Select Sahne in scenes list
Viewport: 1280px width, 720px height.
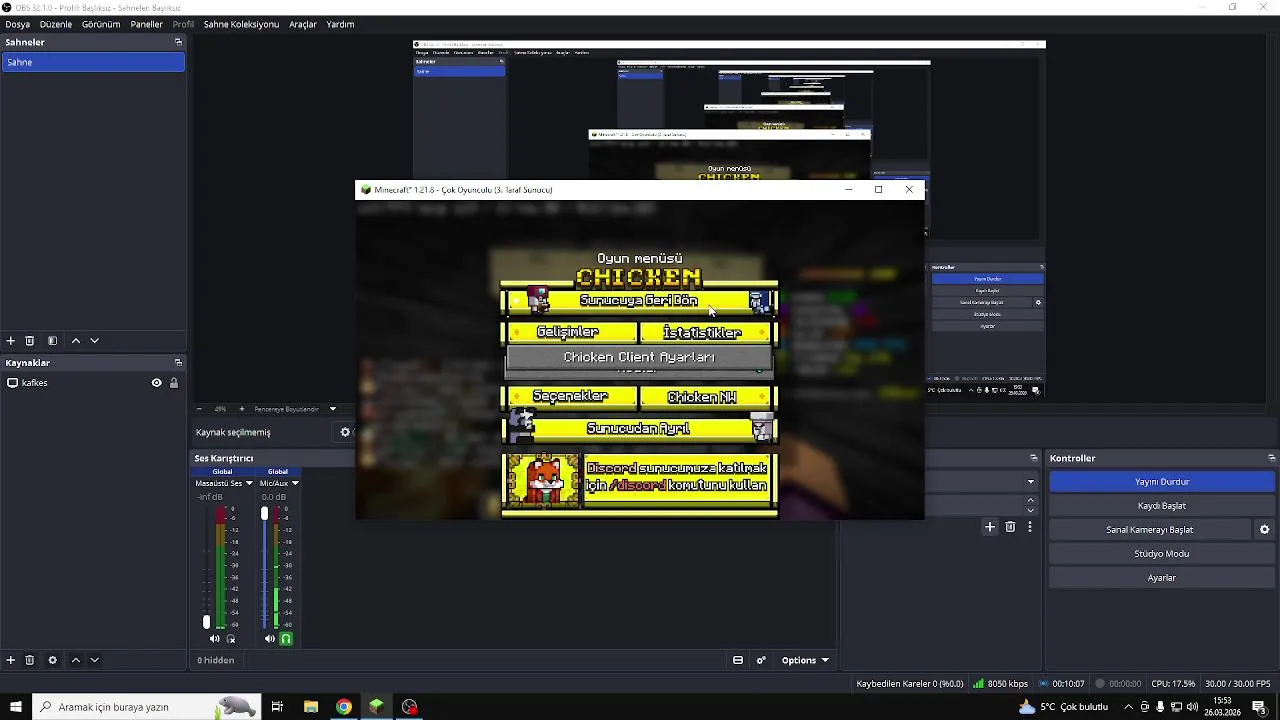click(93, 62)
